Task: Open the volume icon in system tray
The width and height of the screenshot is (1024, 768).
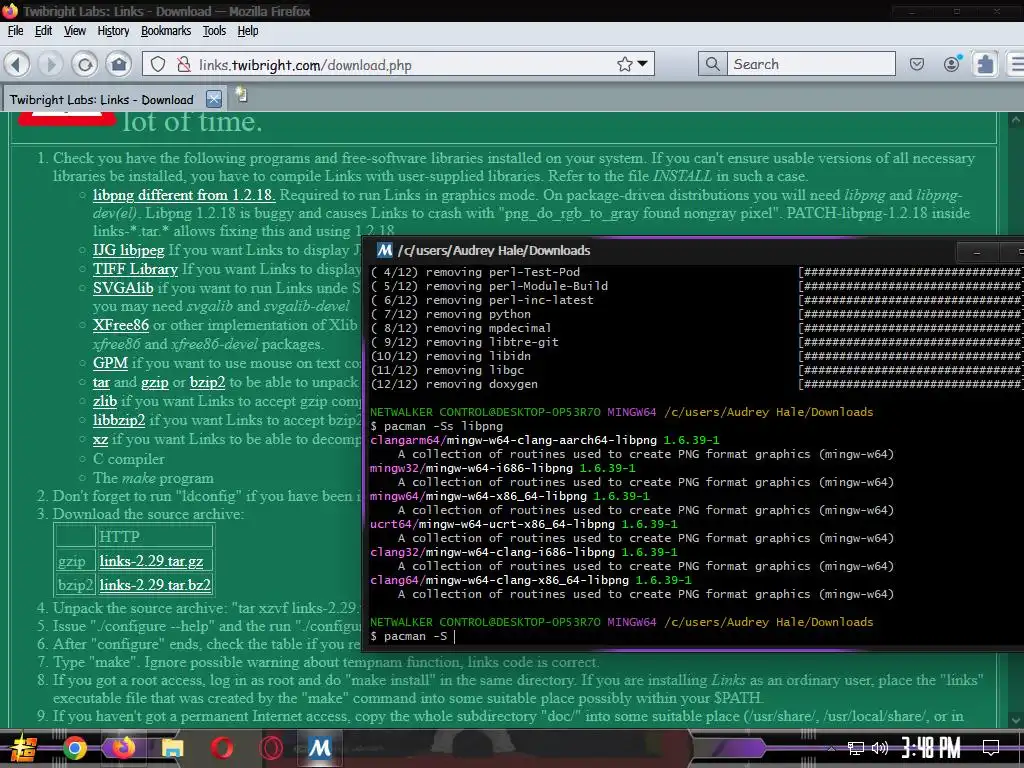Action: (880, 748)
